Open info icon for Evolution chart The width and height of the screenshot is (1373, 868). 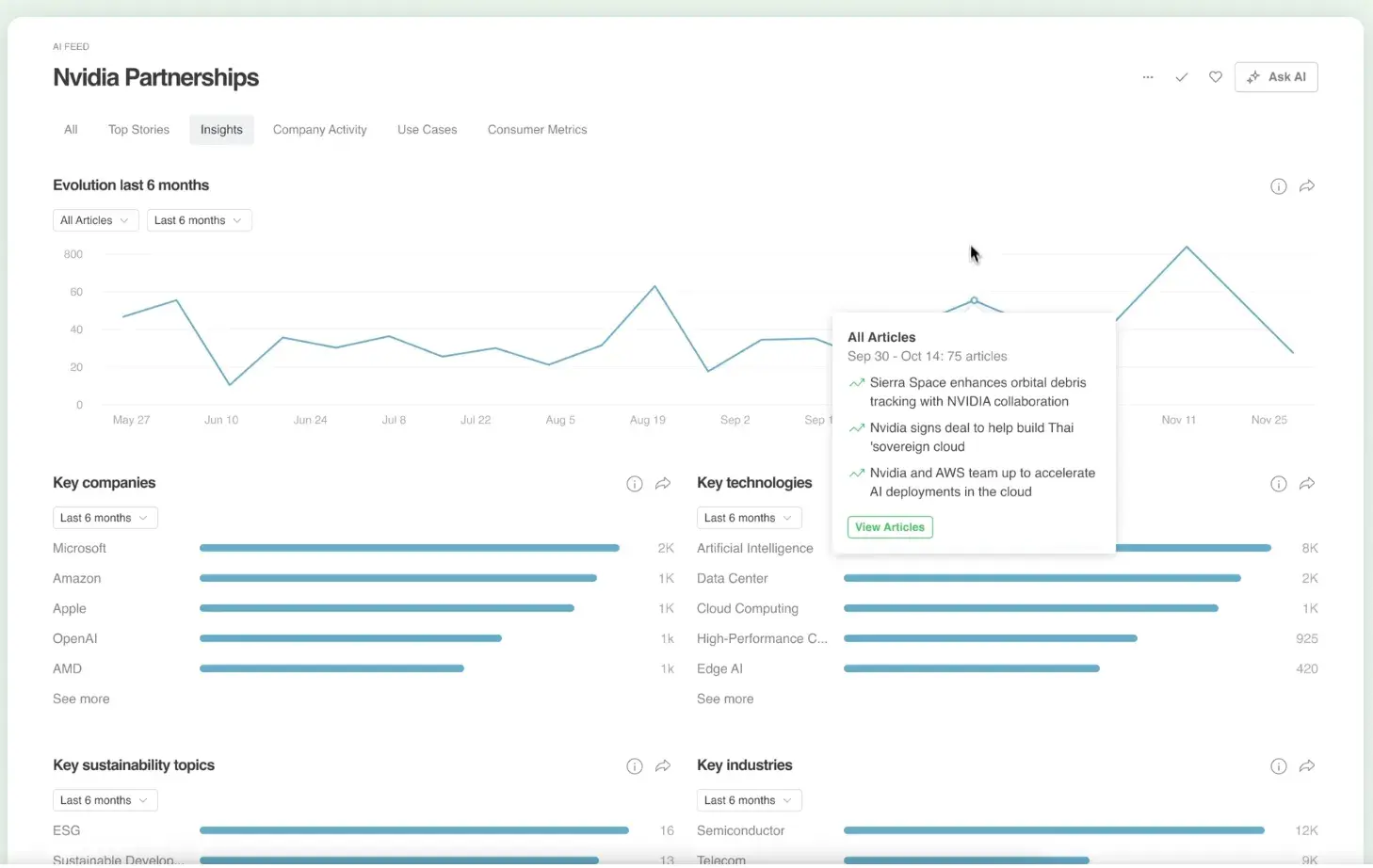1278,186
